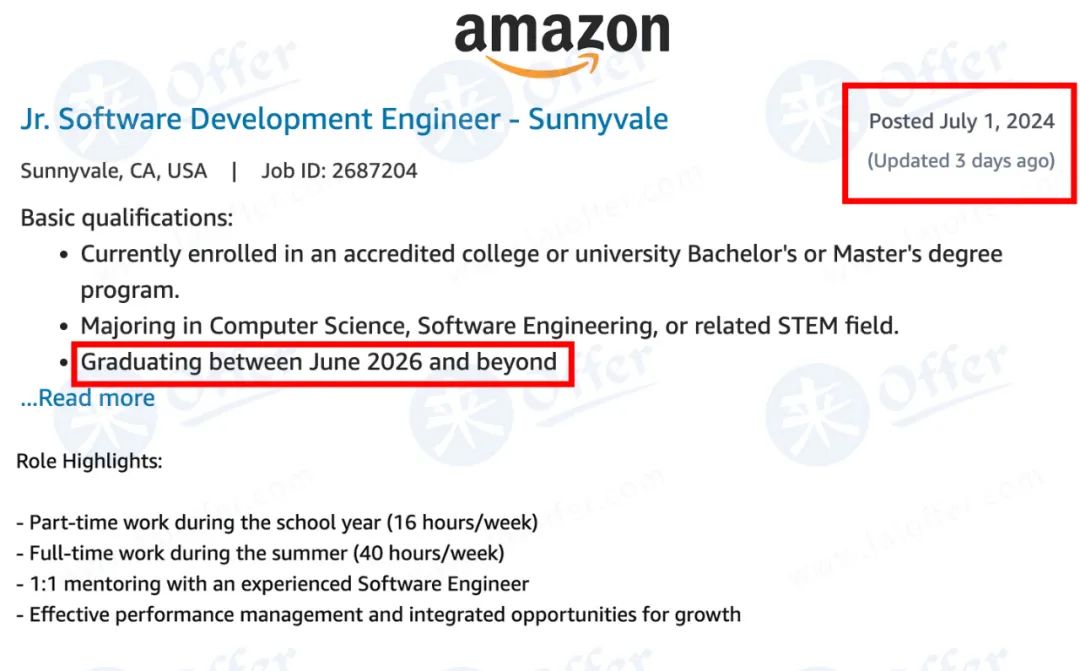Expand the description with Read more
The width and height of the screenshot is (1080, 671).
87,398
